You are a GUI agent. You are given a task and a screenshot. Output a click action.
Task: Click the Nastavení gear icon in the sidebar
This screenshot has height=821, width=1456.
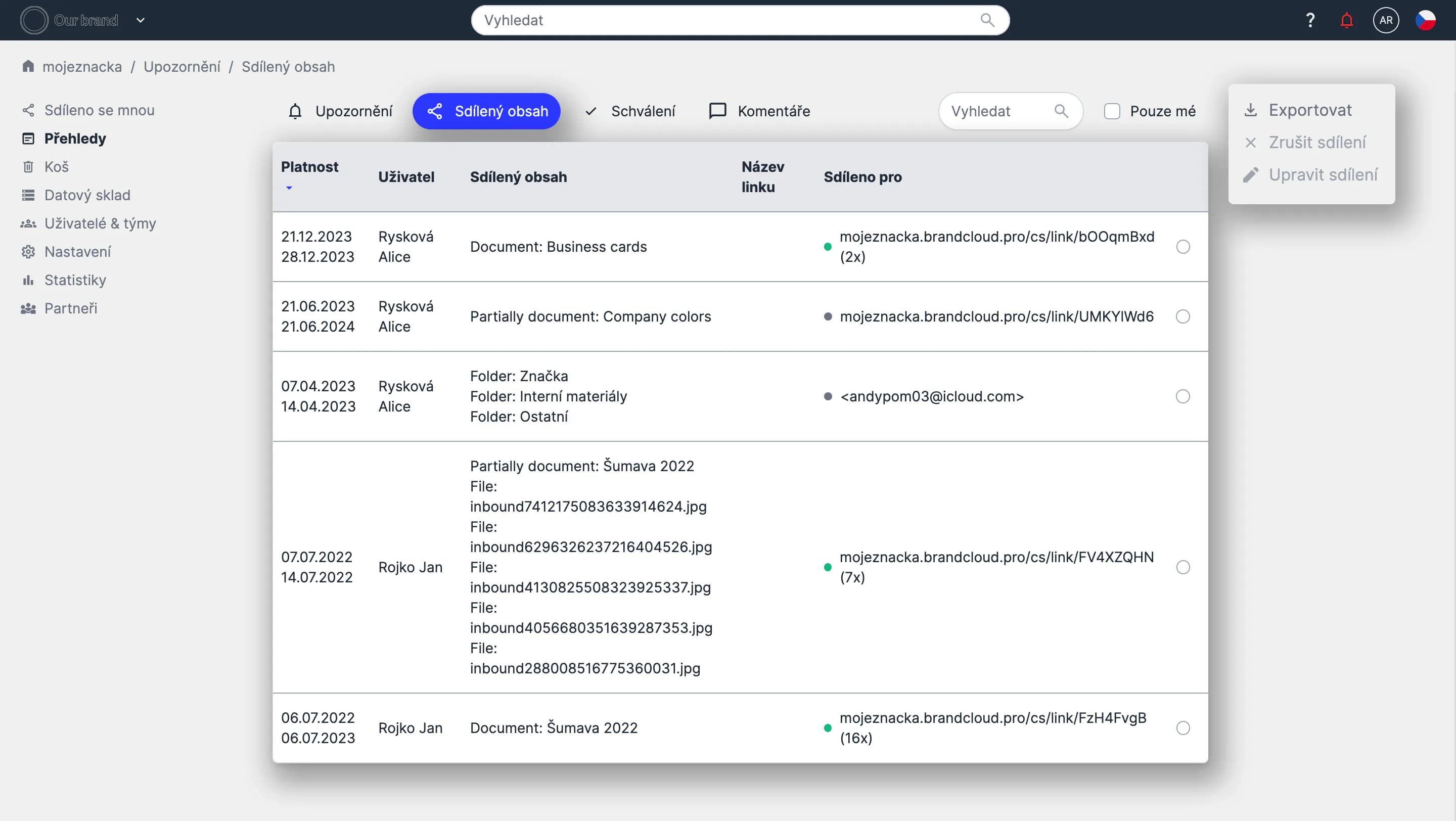coord(28,251)
